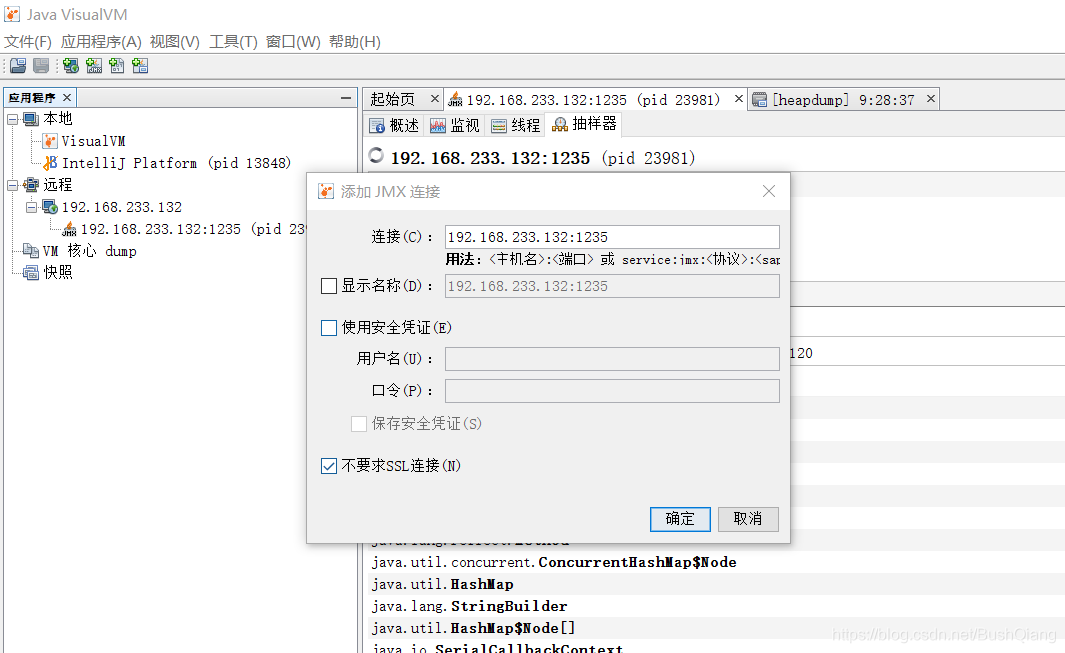The height and width of the screenshot is (653, 1065).
Task: Click the 口令(P) password field
Action: tap(612, 391)
